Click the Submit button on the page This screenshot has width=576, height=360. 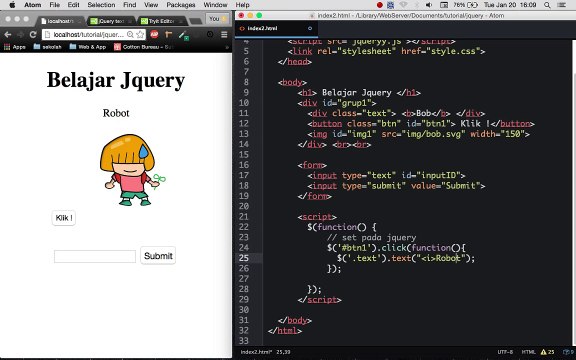click(x=158, y=256)
